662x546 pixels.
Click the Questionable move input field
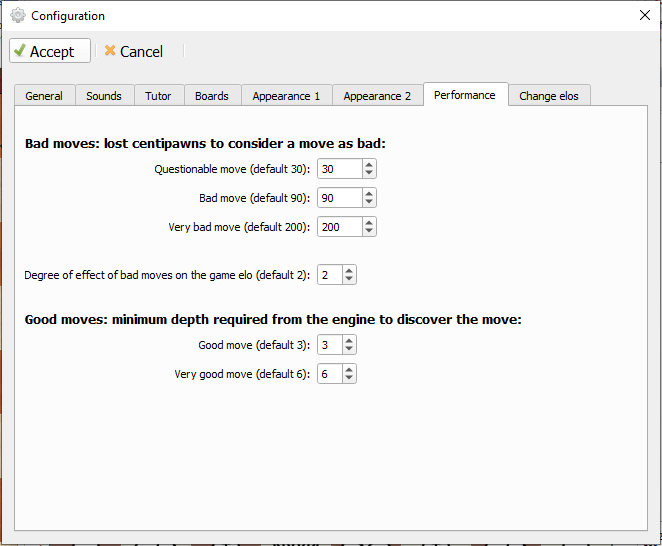pos(340,169)
